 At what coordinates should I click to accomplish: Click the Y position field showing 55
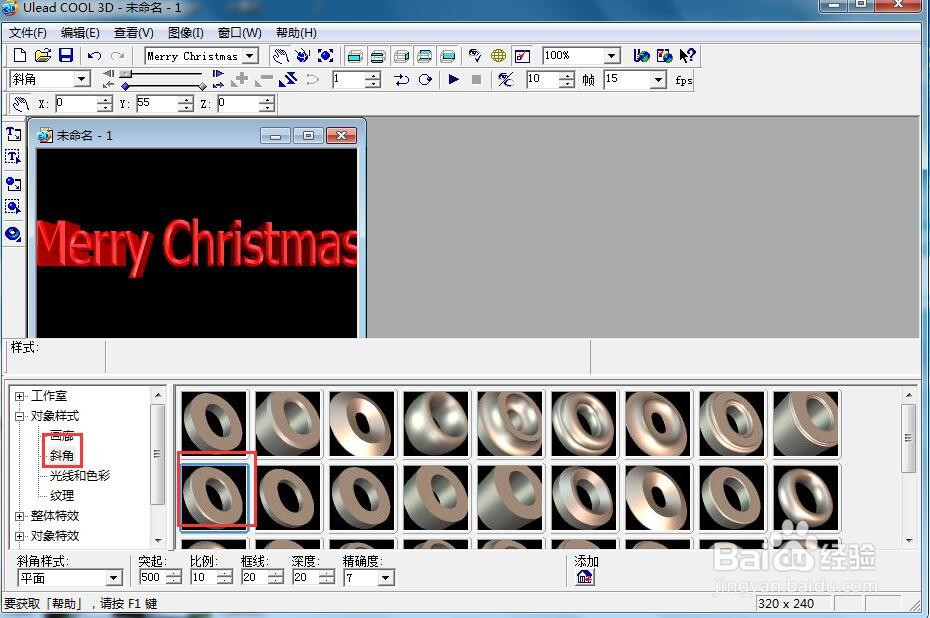point(157,103)
